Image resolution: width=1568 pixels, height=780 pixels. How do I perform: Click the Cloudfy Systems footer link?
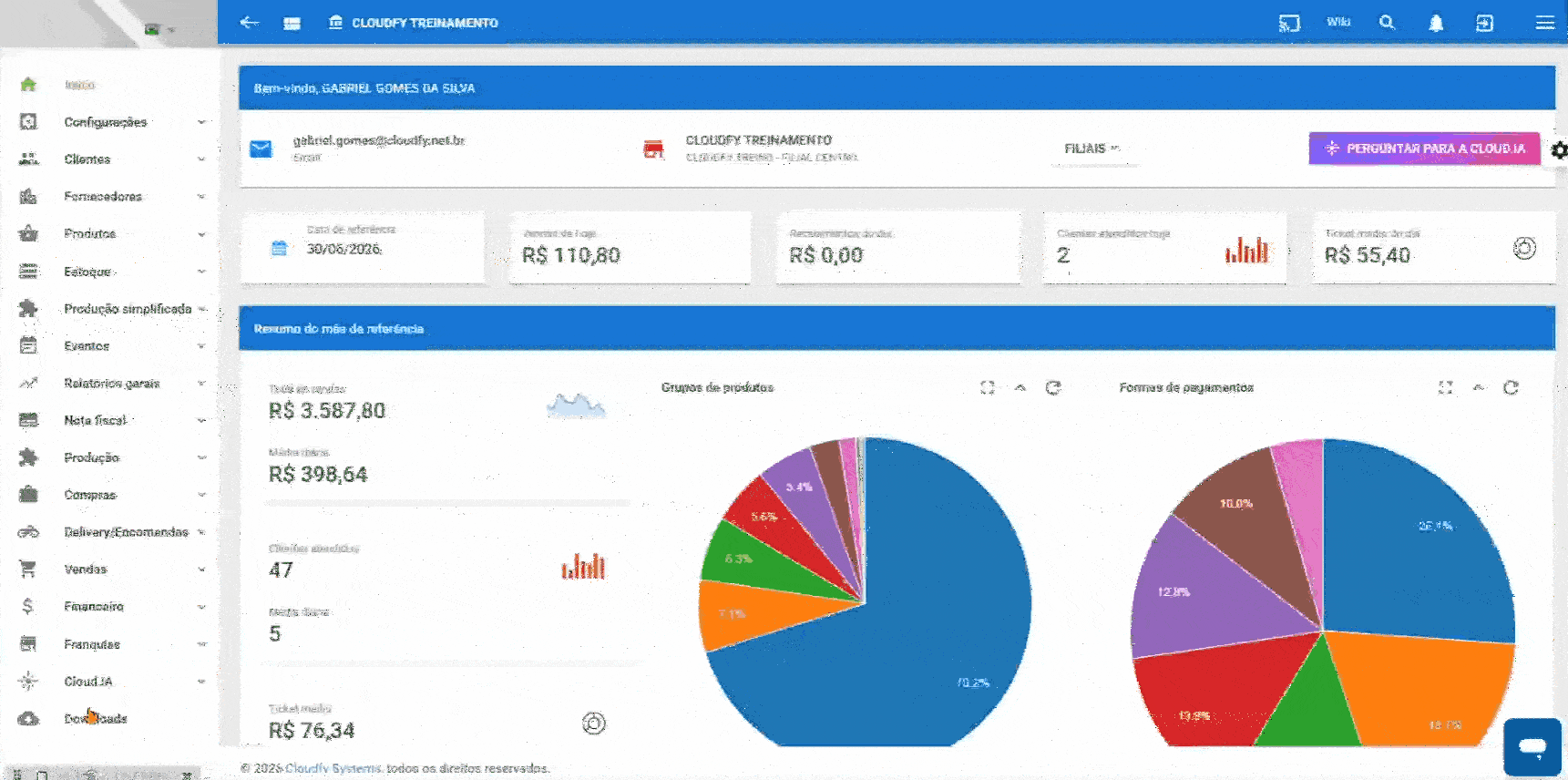[x=333, y=768]
